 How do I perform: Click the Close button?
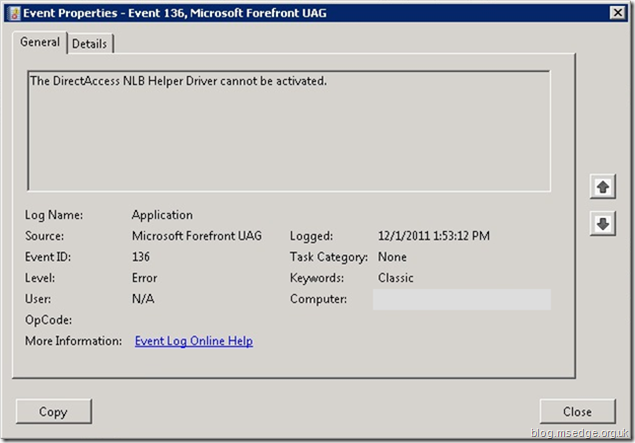[577, 411]
